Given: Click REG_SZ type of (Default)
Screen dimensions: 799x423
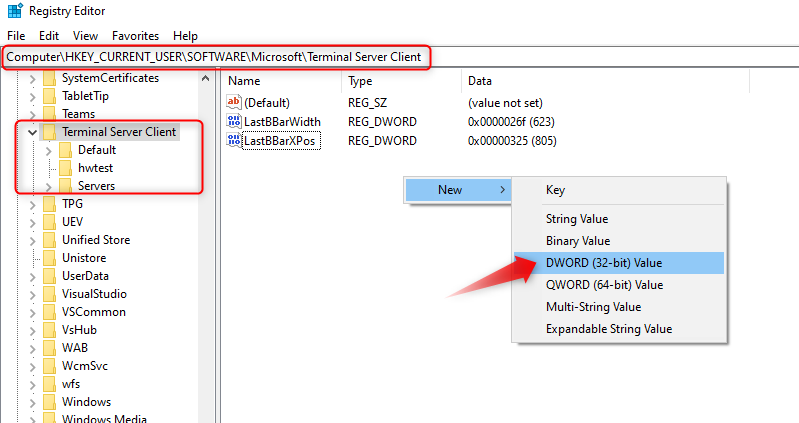Looking at the screenshot, I should pos(367,103).
